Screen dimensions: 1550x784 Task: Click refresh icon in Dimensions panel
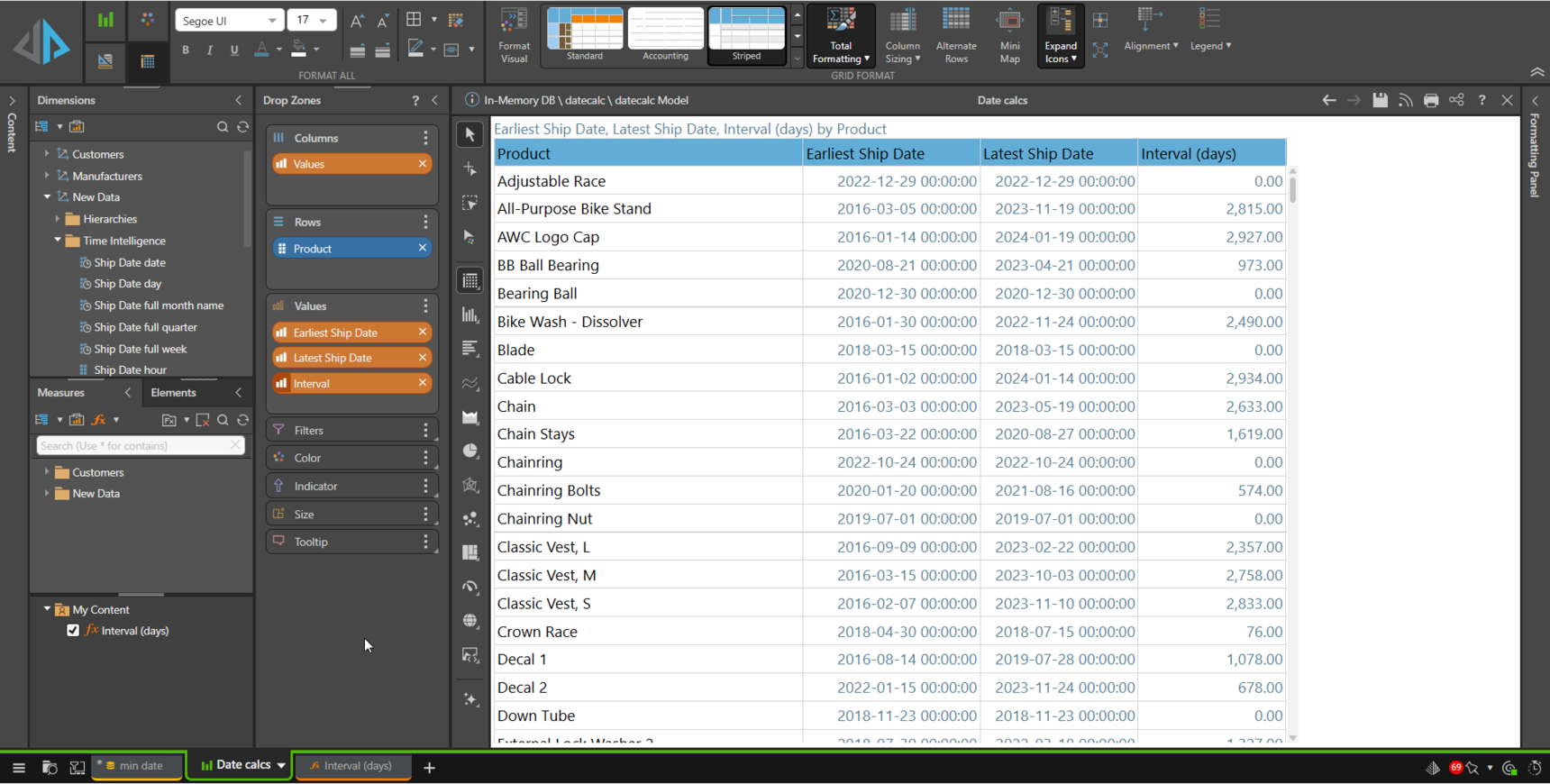243,127
